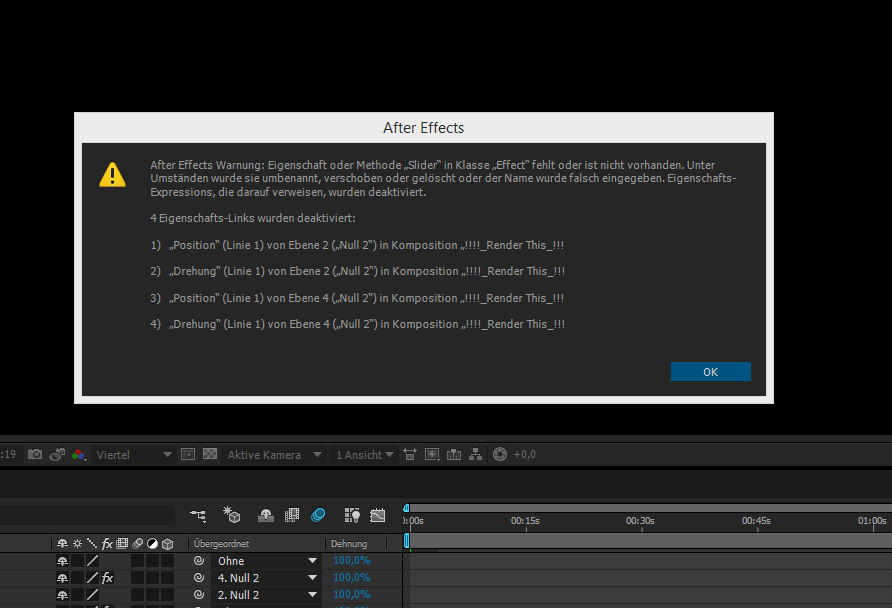Click the 00:15s mark on the time ruler

click(x=525, y=520)
